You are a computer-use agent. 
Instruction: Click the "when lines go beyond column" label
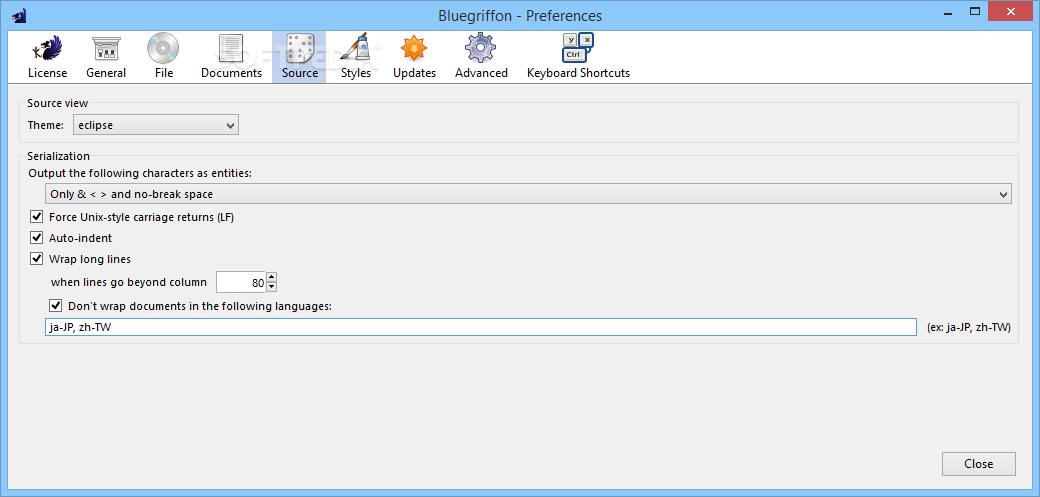(129, 282)
